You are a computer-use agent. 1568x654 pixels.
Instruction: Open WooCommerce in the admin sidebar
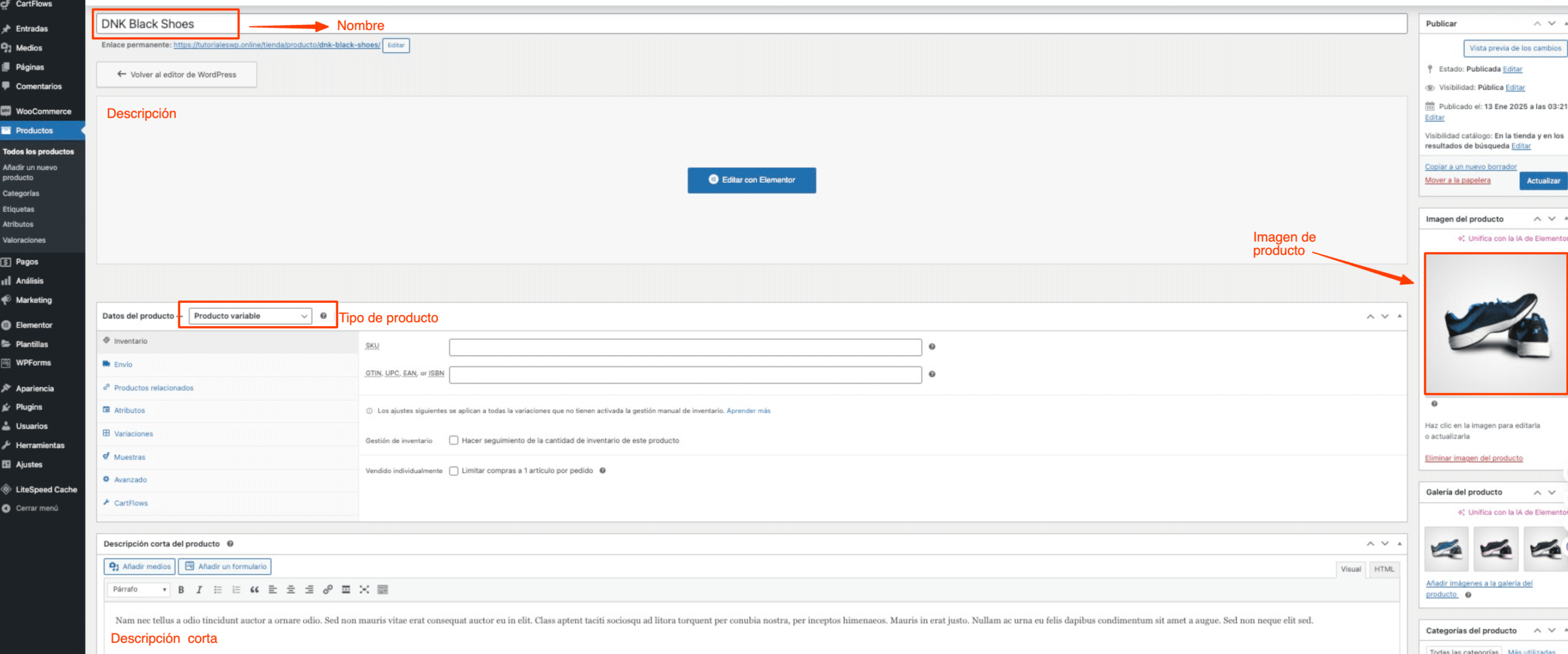pos(43,111)
